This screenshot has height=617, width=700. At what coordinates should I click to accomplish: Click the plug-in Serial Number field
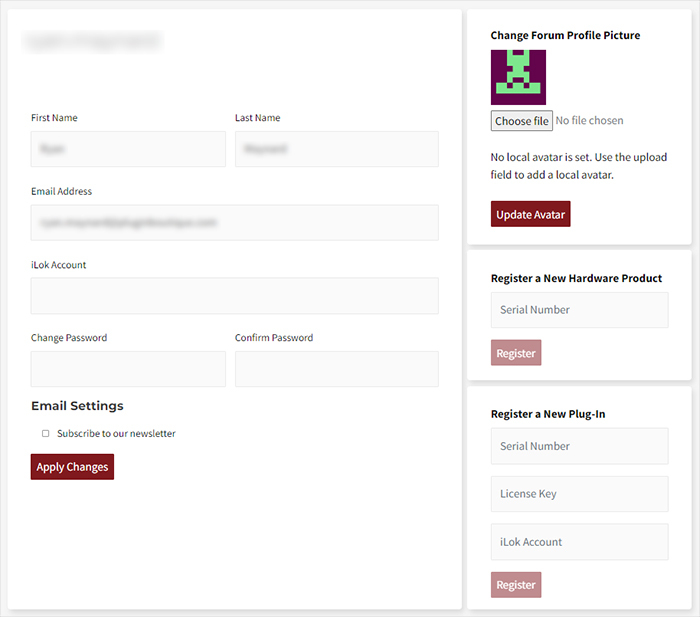[579, 446]
